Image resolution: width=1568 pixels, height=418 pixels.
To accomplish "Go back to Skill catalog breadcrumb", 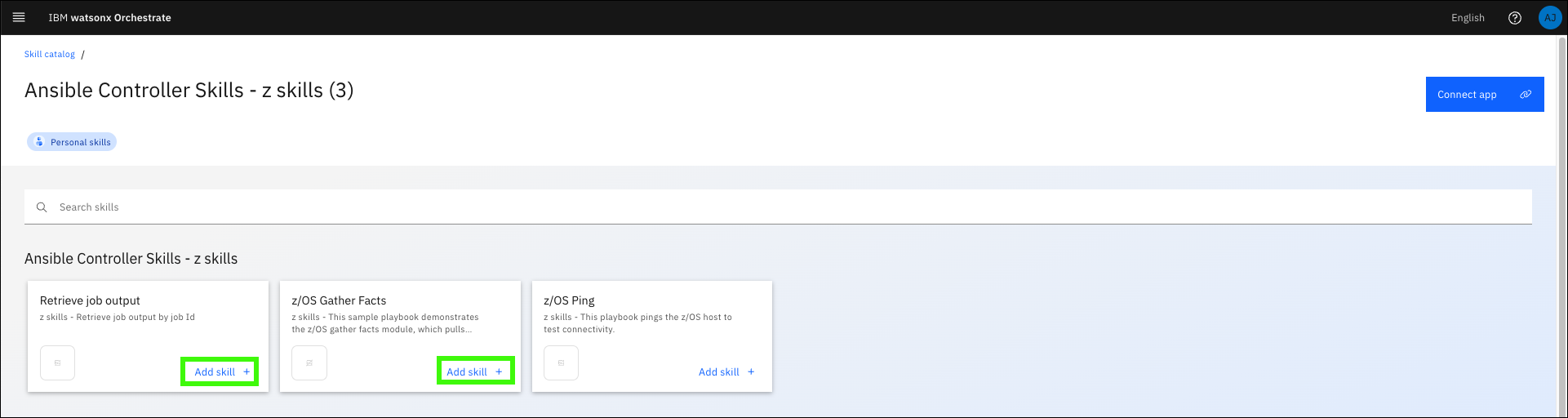I will [49, 55].
